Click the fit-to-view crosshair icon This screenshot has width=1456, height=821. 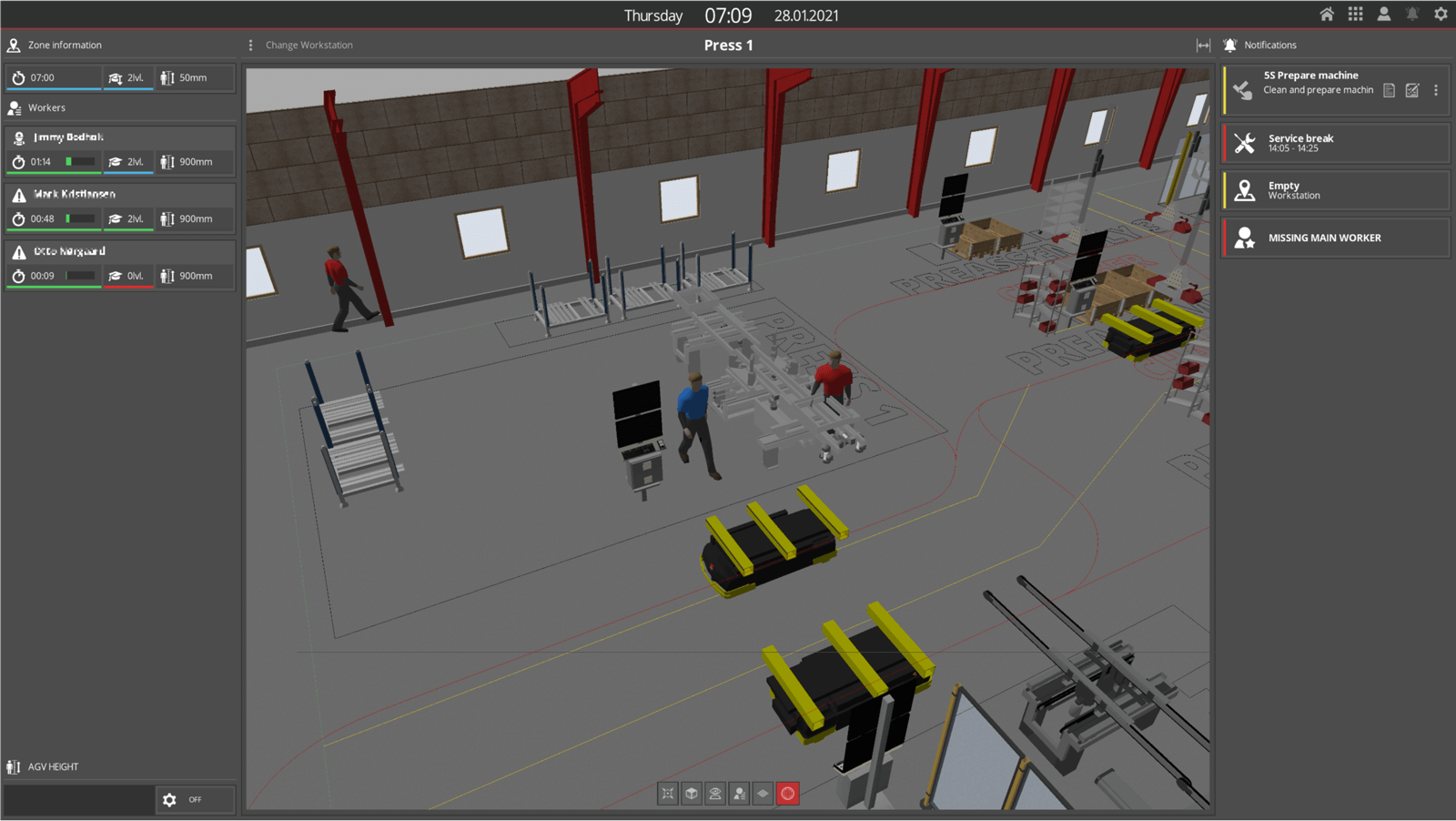[x=668, y=793]
